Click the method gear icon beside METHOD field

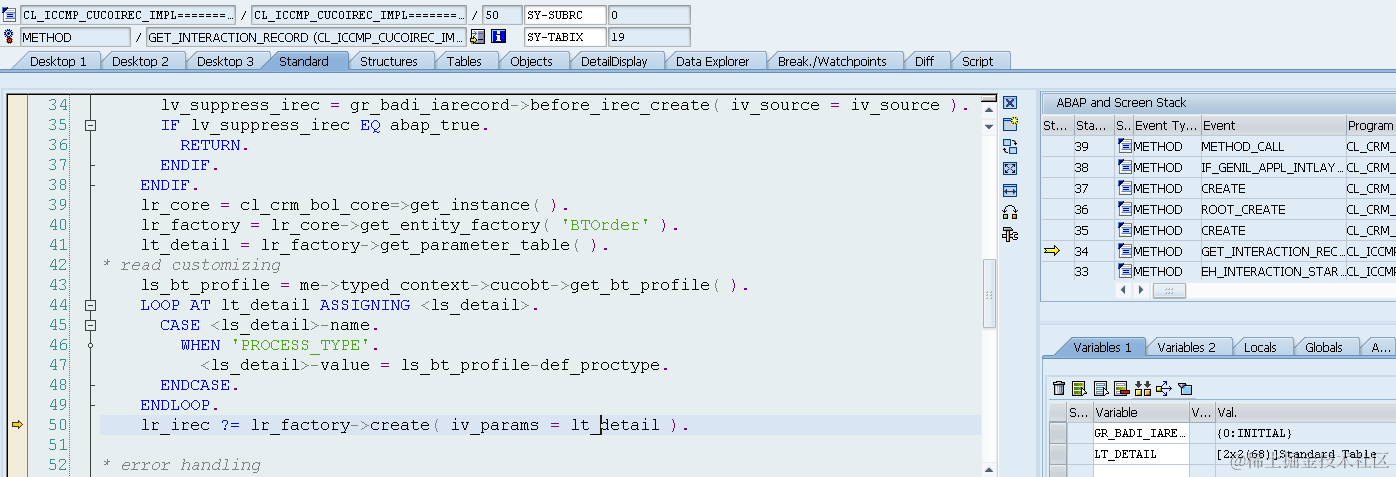click(10, 37)
